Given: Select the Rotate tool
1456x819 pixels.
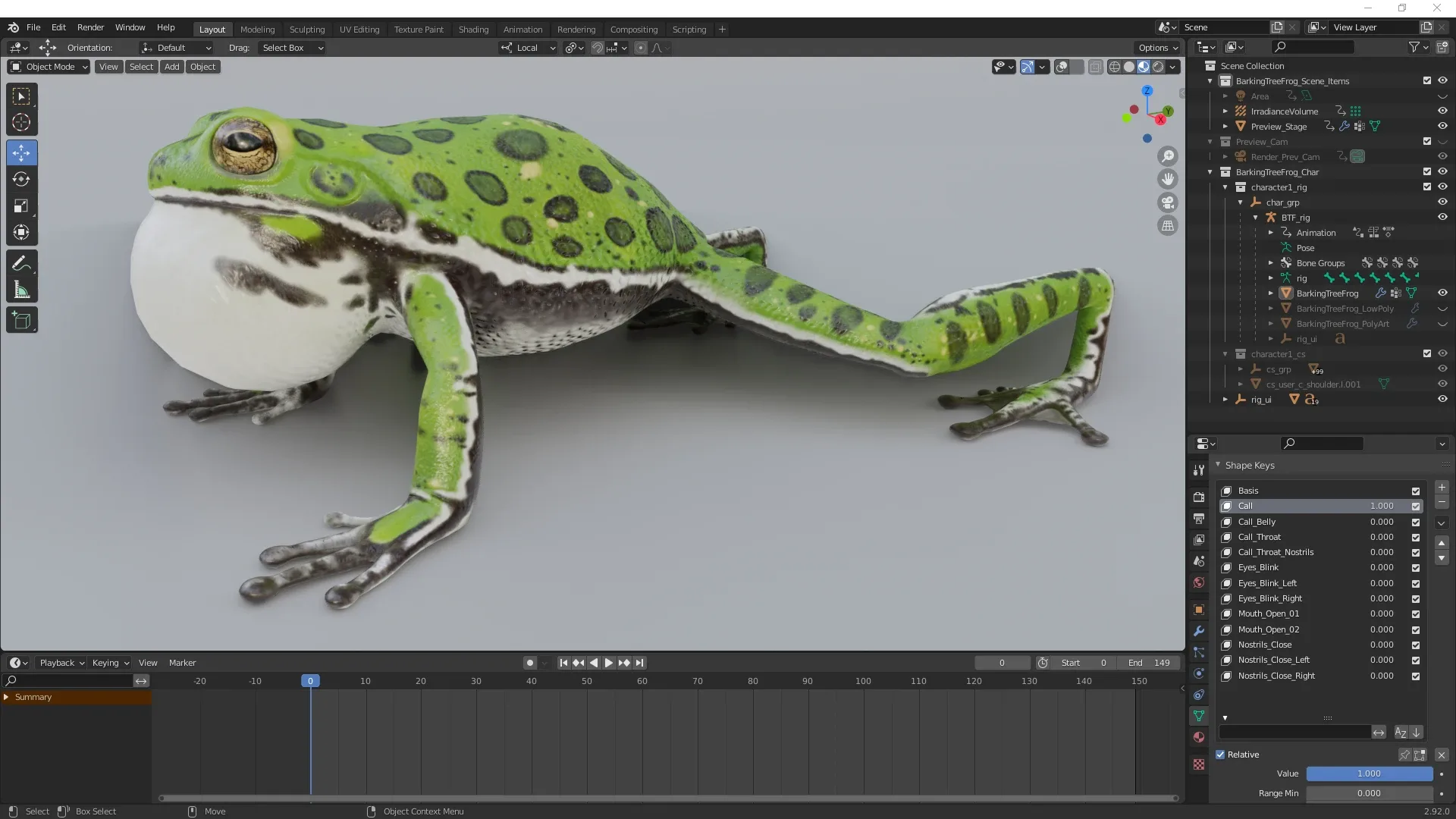Looking at the screenshot, I should pyautogui.click(x=21, y=179).
